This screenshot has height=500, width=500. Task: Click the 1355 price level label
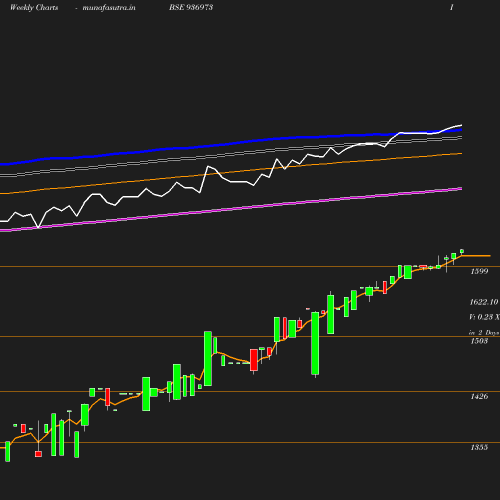[x=479, y=447]
